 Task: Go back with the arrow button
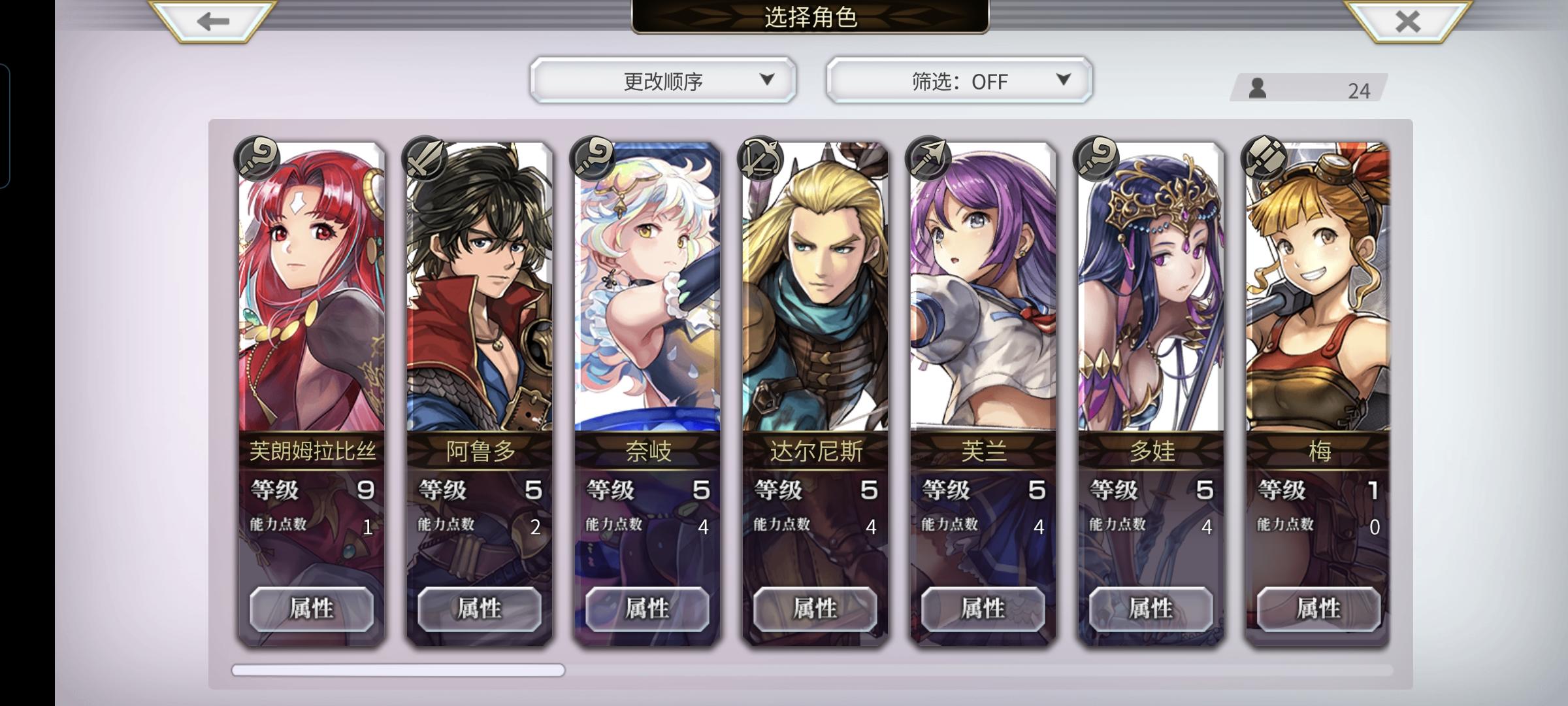pos(212,21)
